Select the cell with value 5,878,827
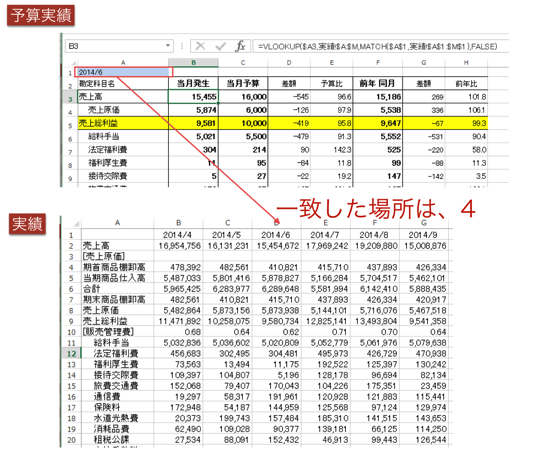 point(277,278)
